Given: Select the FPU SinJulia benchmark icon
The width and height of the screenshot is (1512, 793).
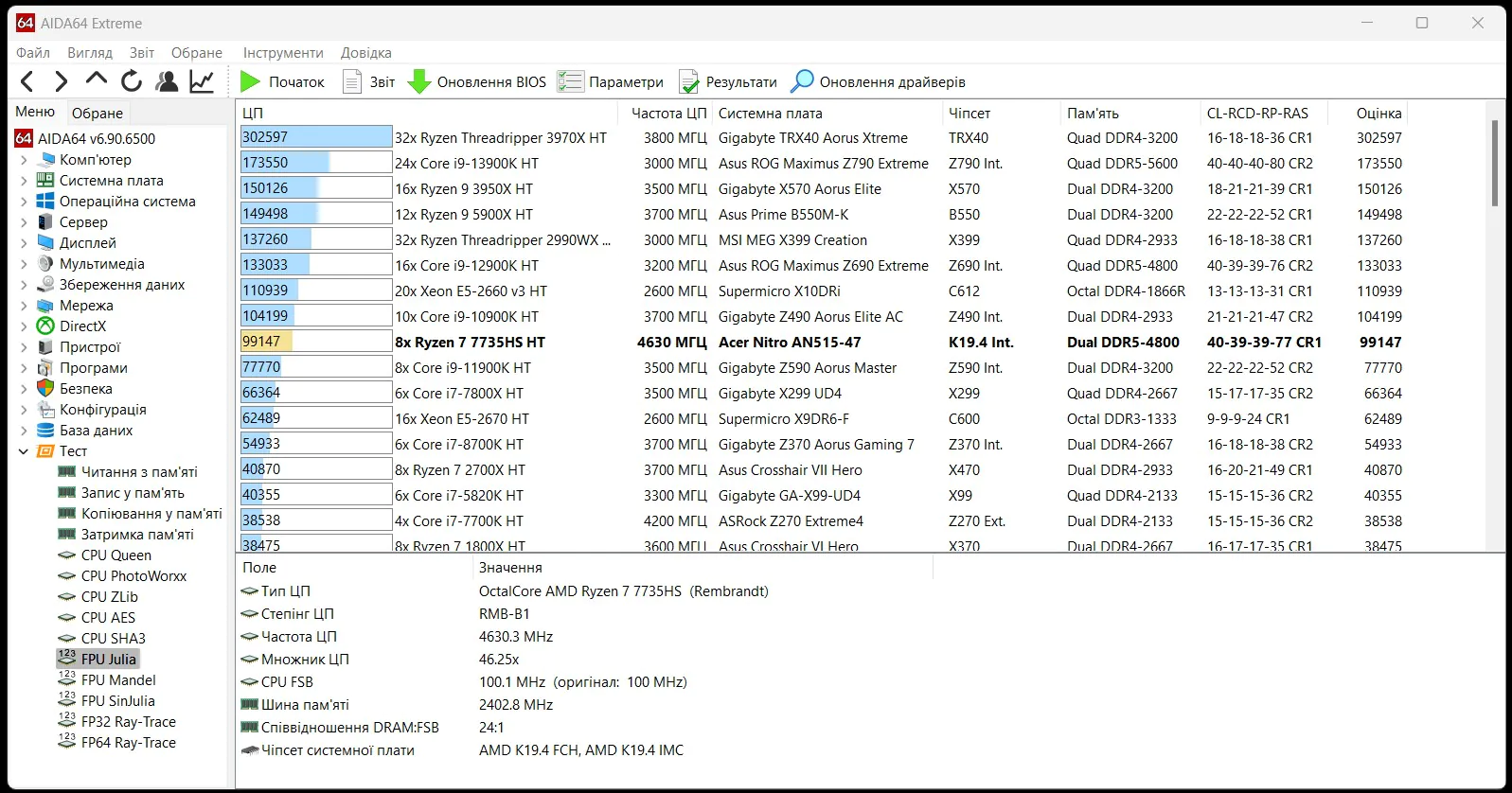Looking at the screenshot, I should click(x=66, y=700).
